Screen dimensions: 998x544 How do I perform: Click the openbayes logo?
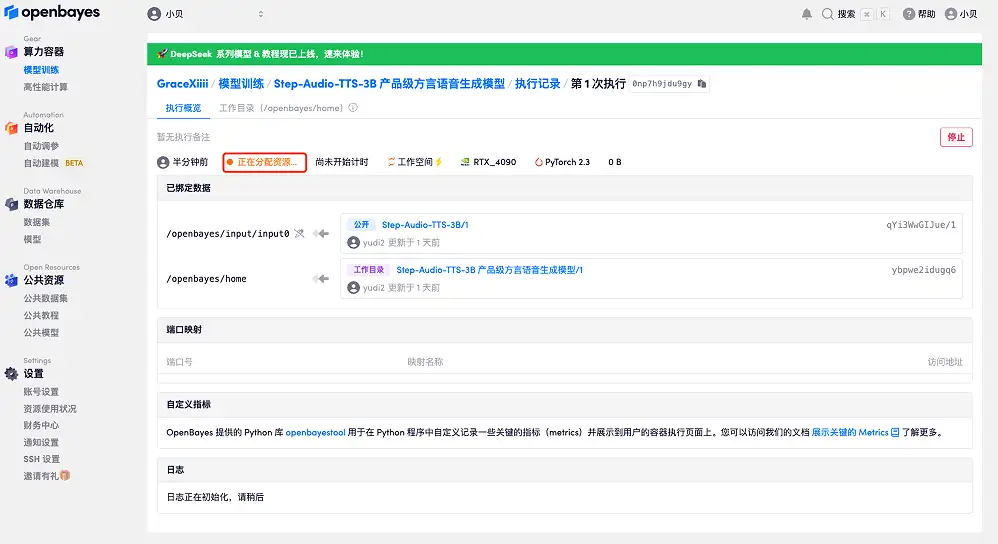(52, 12)
